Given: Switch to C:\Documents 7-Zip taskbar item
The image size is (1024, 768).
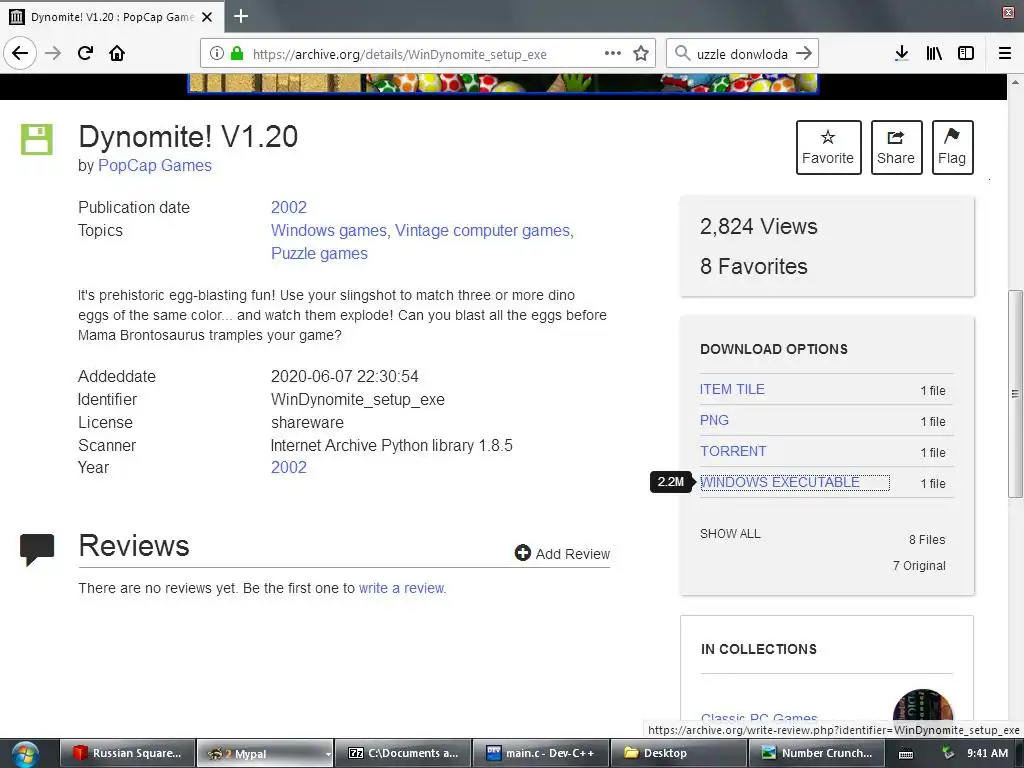Looking at the screenshot, I should tap(403, 753).
